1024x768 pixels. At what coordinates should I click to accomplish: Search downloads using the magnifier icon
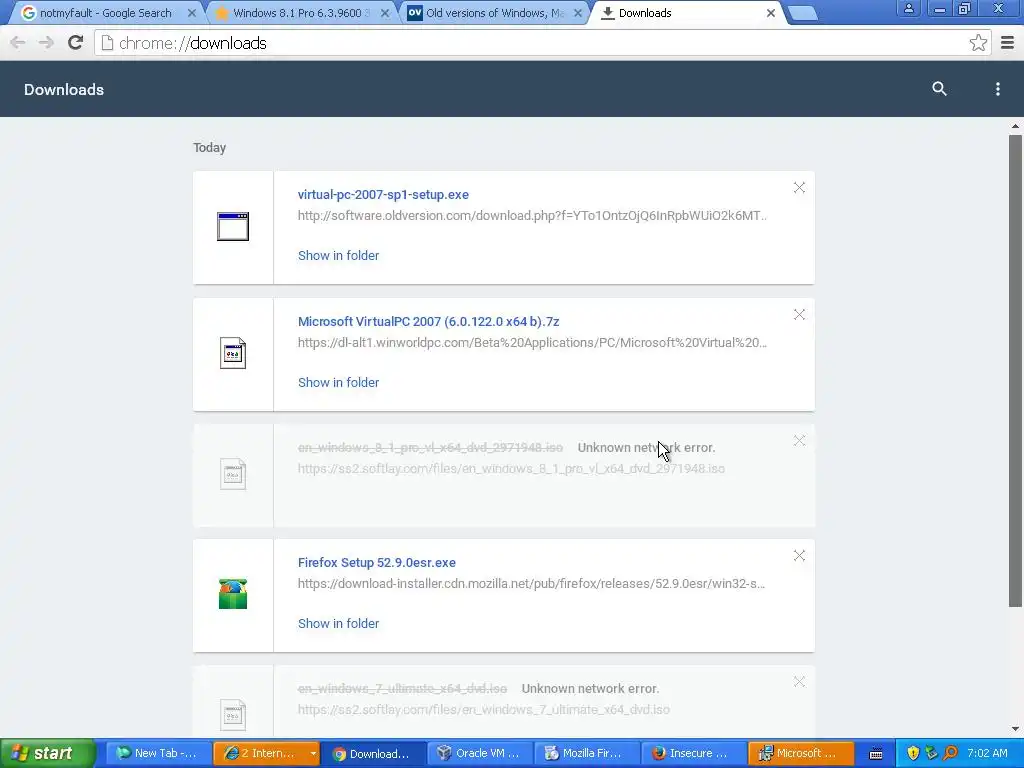[x=939, y=89]
